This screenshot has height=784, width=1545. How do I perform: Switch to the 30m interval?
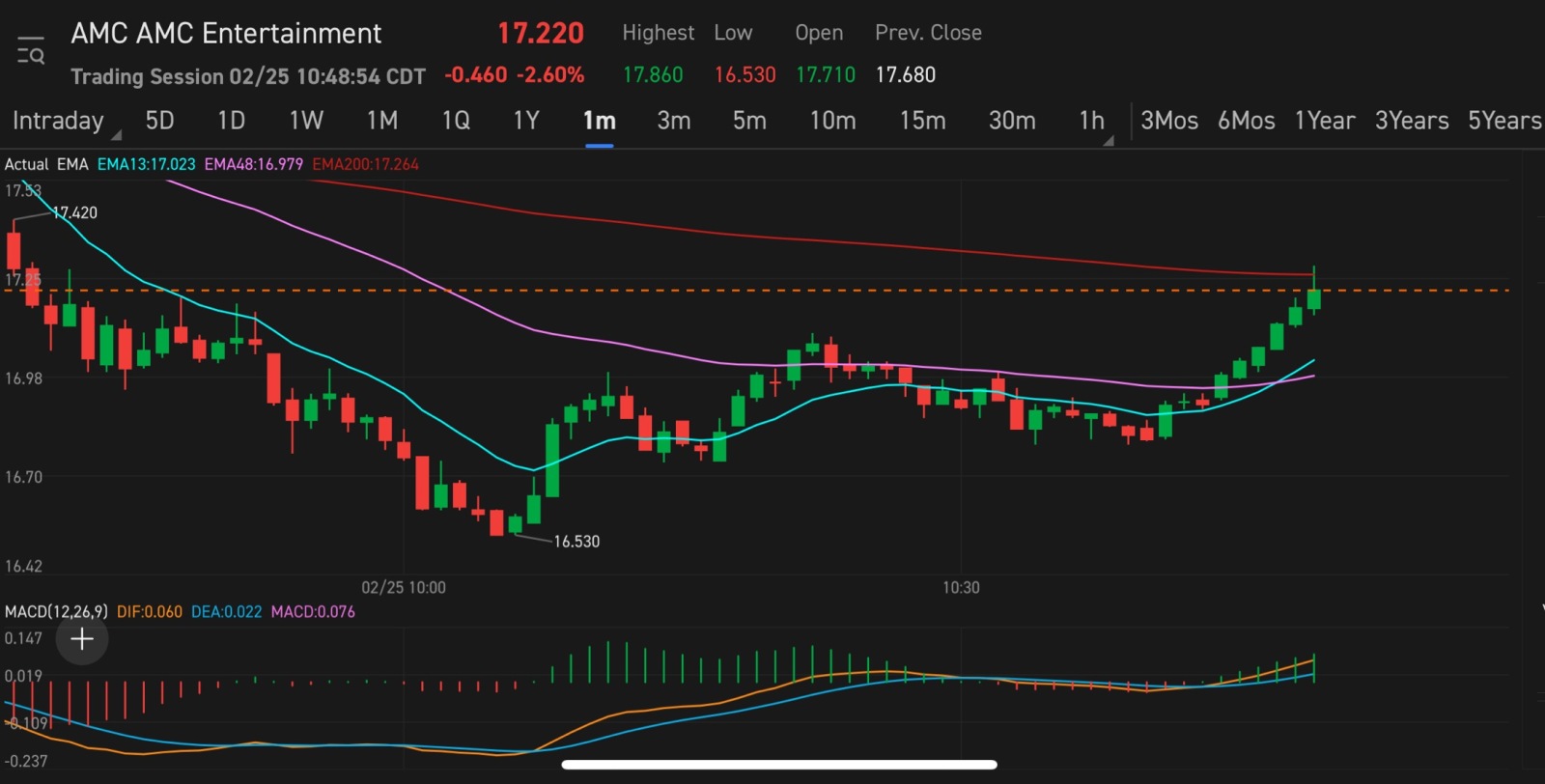point(1012,121)
